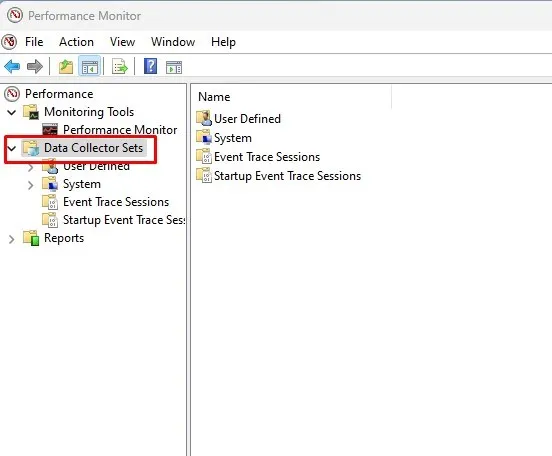Collapse the Data Collector Sets node
Screen dimensions: 552x456
(x=12, y=149)
